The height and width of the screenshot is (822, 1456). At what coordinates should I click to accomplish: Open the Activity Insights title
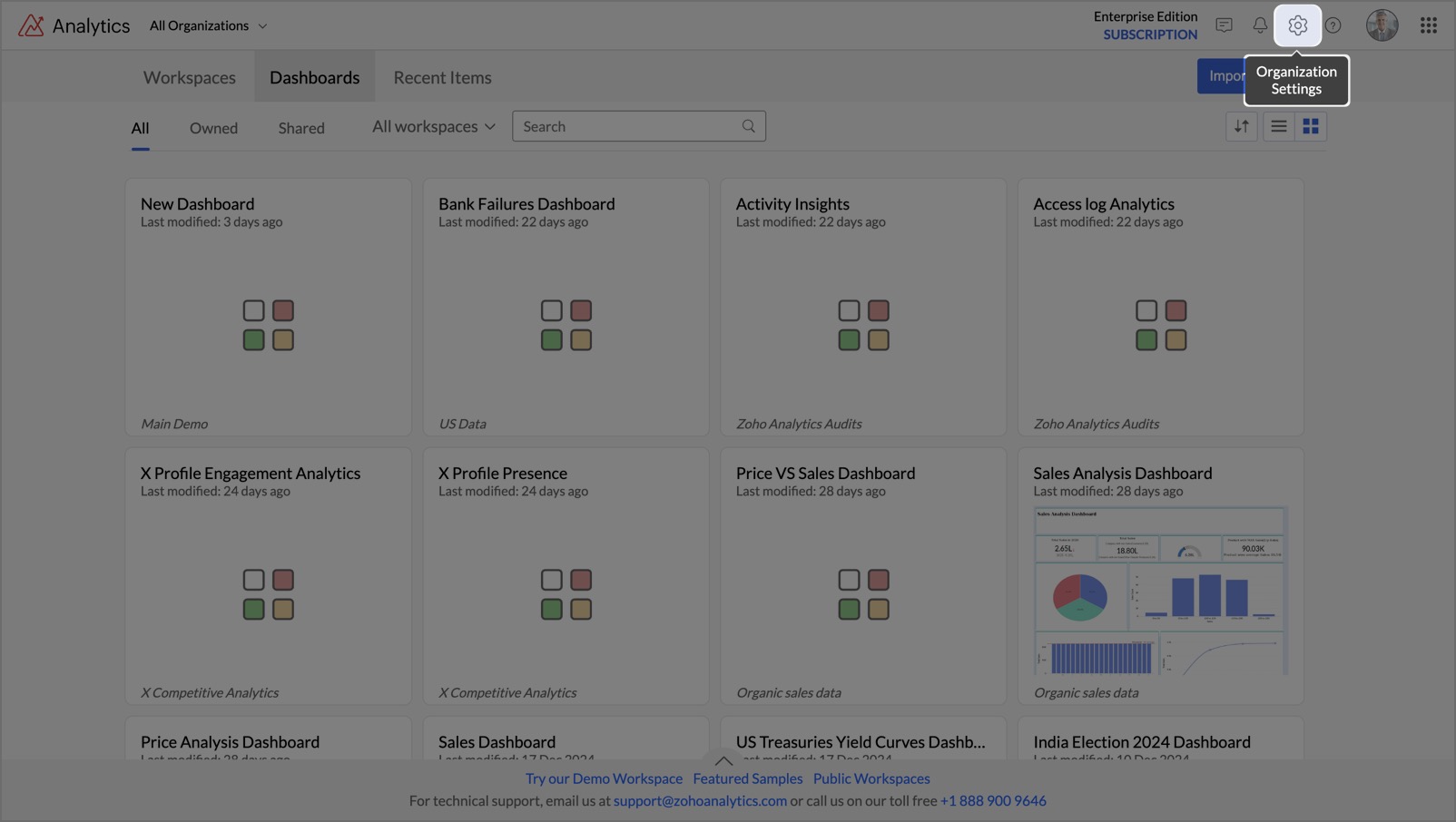pyautogui.click(x=792, y=204)
